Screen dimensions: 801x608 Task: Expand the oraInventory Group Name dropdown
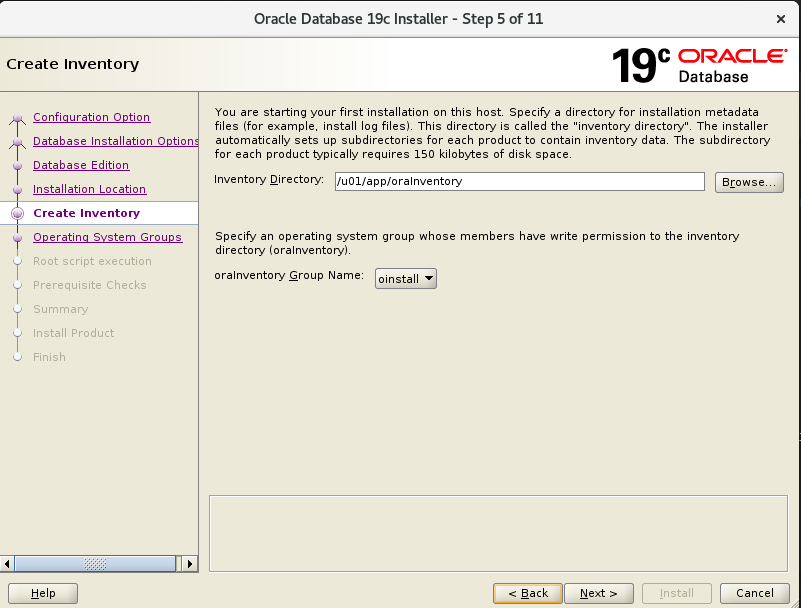[406, 278]
